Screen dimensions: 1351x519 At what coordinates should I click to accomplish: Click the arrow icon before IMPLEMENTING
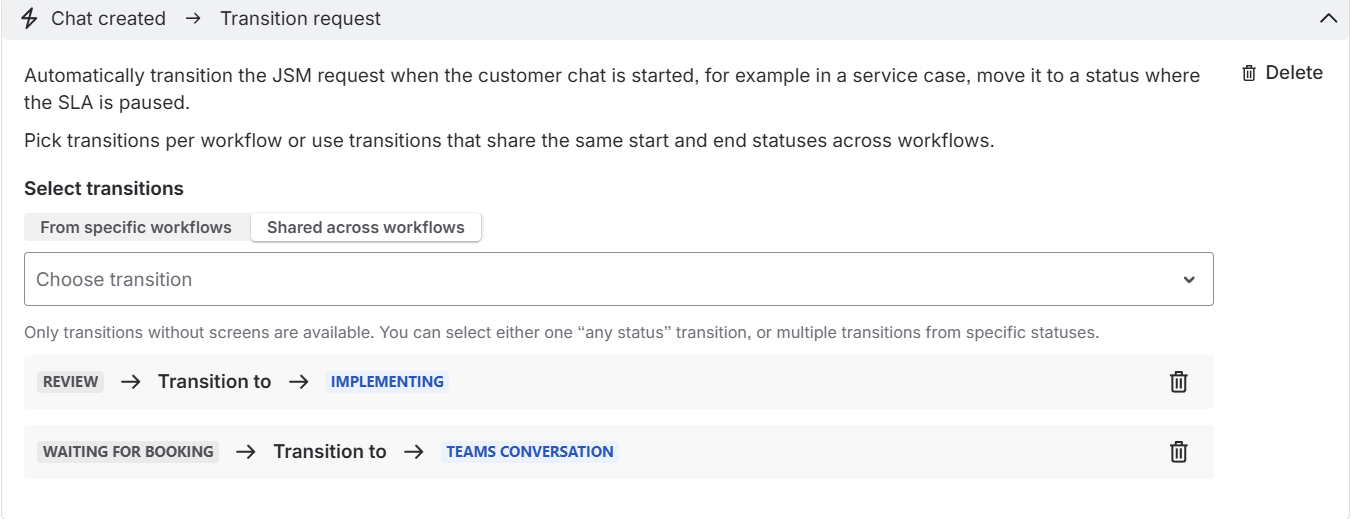[x=298, y=382]
